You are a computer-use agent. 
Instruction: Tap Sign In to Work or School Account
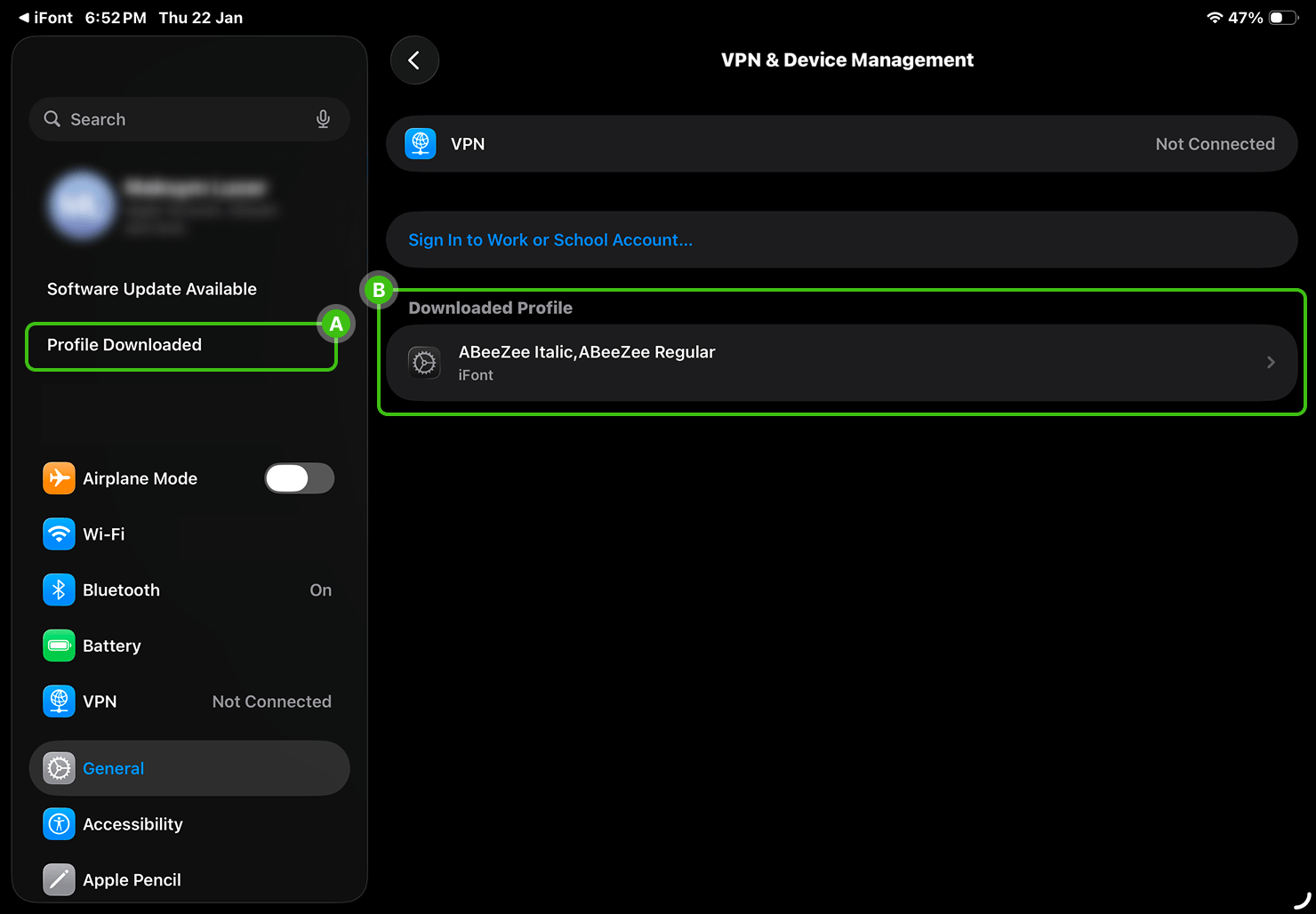click(550, 240)
